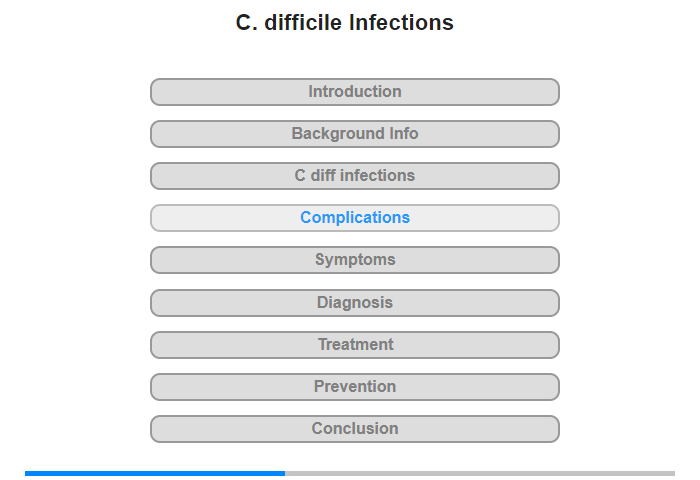This screenshot has height=480, width=700.
Task: Go to Background Info section
Action: [x=354, y=134]
